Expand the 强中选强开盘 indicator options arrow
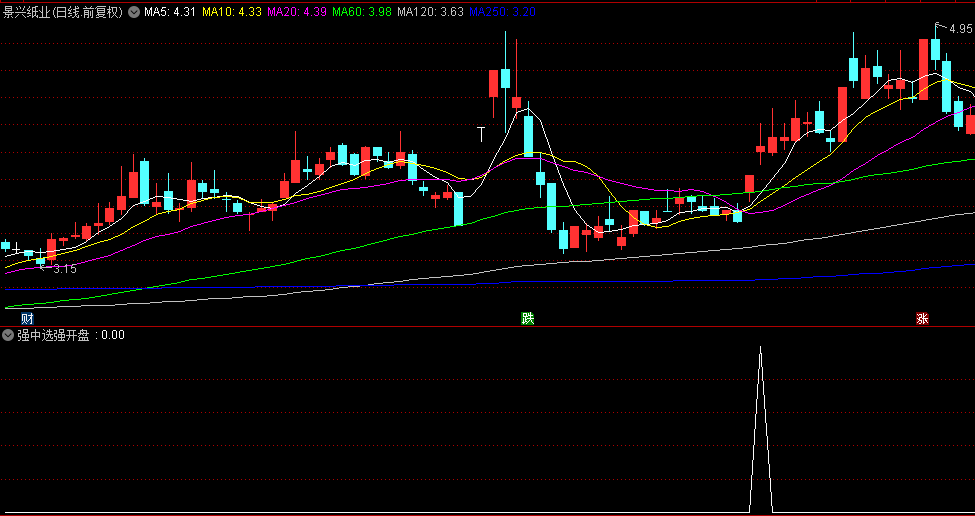Viewport: 975px width, 516px height. pyautogui.click(x=8, y=336)
